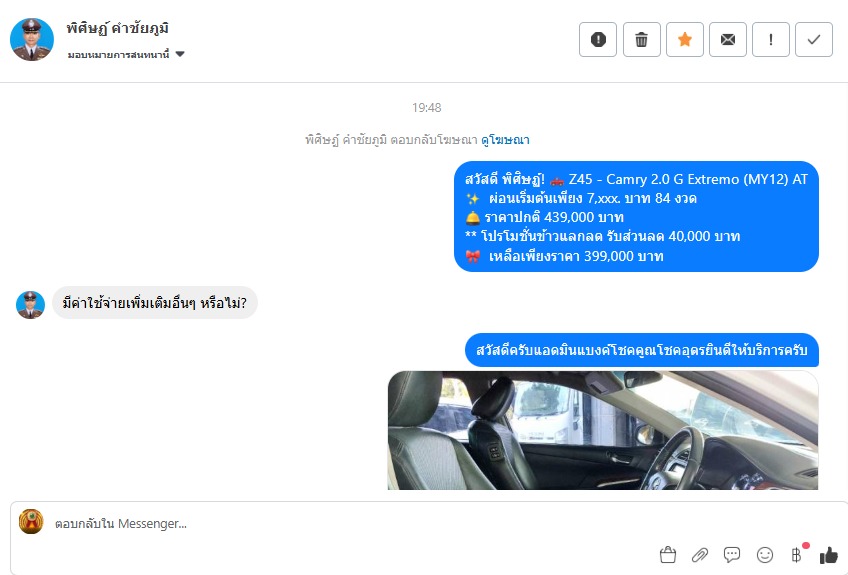
Task: Open the ดูโฆษณา link
Action: pyautogui.click(x=505, y=140)
